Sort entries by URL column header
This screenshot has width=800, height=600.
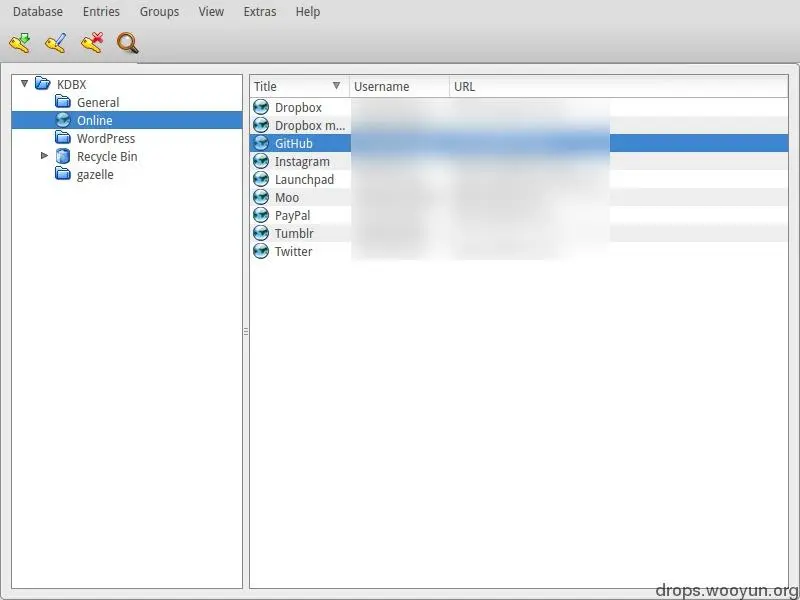618,86
